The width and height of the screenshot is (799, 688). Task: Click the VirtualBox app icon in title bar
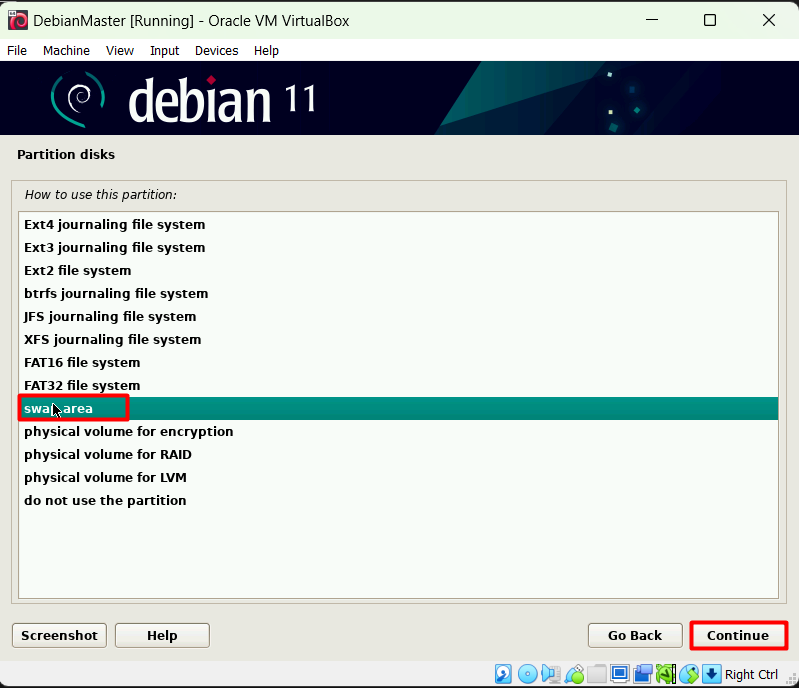coord(18,20)
